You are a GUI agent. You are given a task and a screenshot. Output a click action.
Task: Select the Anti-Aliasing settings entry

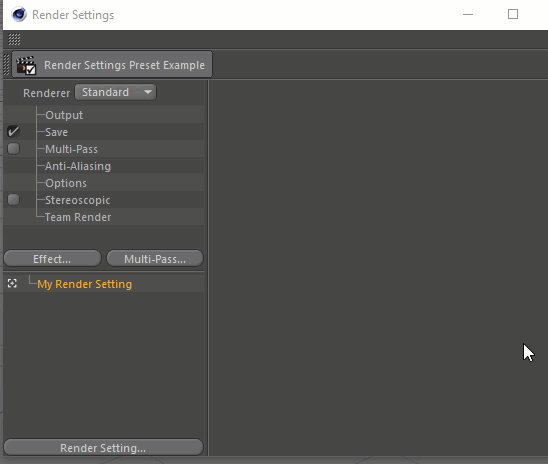click(78, 166)
